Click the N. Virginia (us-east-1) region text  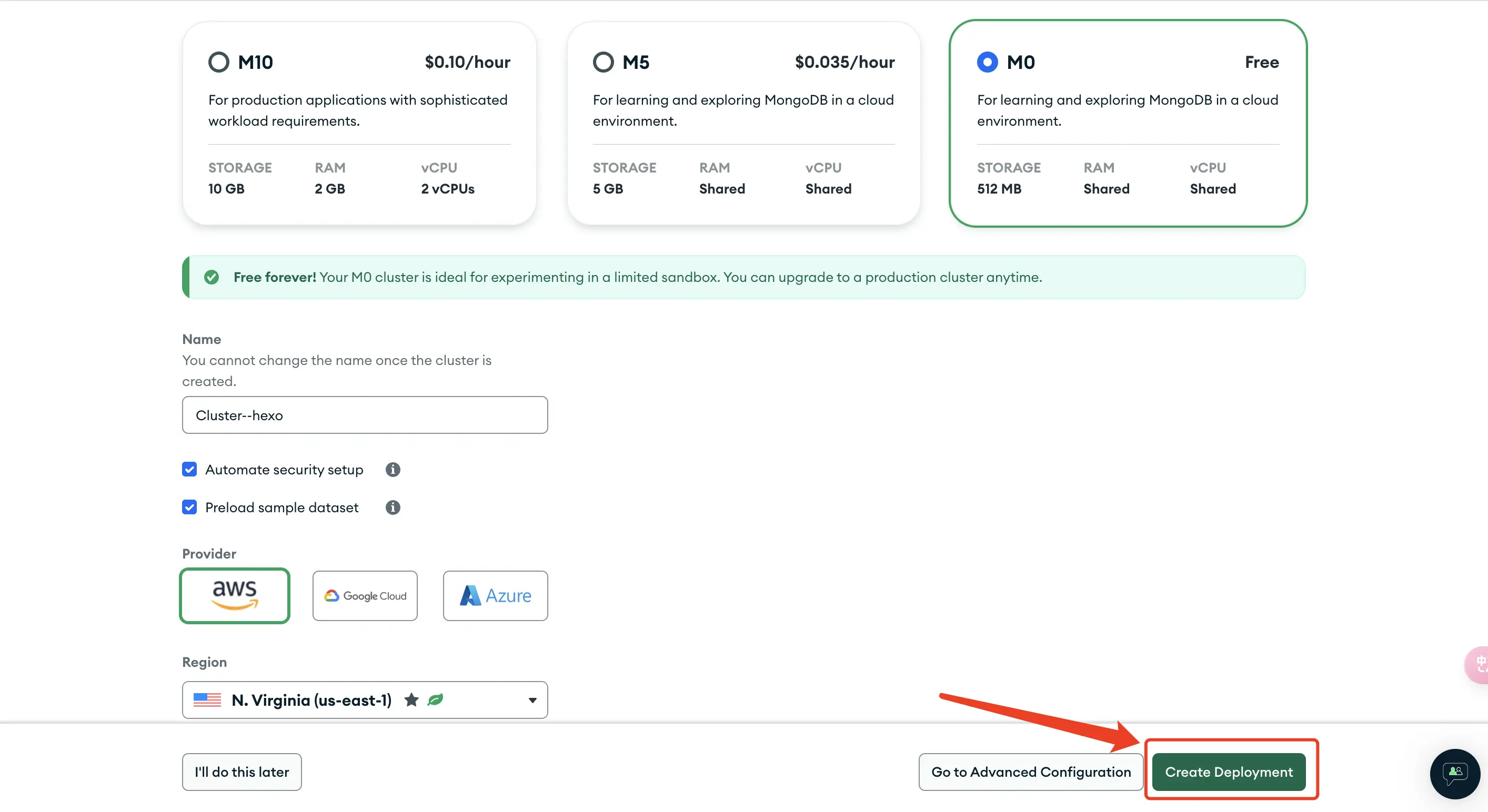coord(311,700)
